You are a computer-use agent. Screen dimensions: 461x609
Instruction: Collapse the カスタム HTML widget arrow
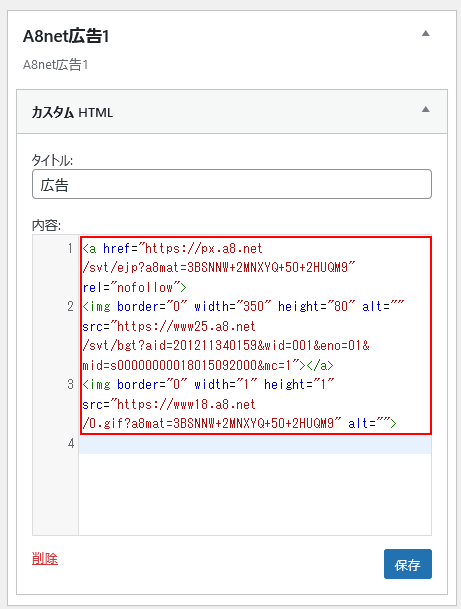426,109
